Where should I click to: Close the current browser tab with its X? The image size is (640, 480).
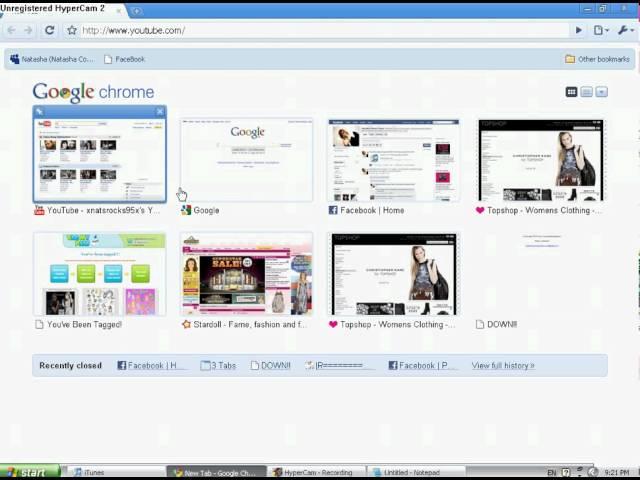pos(119,11)
